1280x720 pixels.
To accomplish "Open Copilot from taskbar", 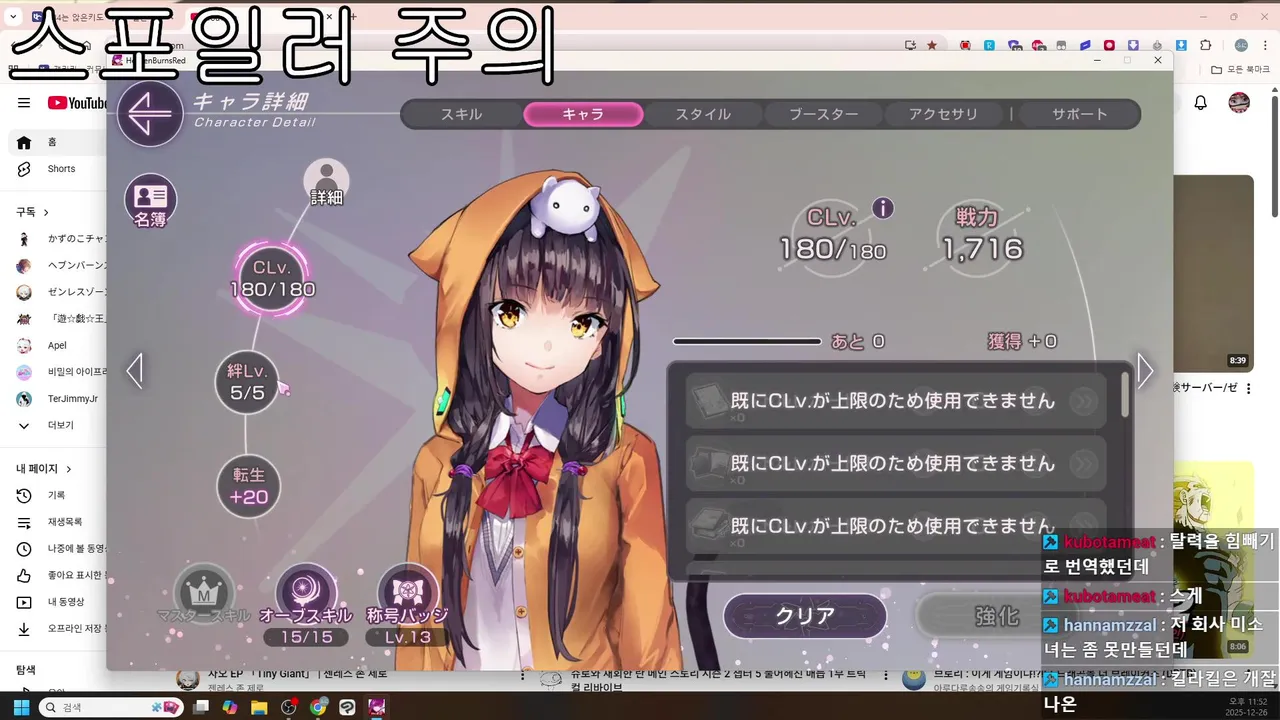I will (x=230, y=707).
